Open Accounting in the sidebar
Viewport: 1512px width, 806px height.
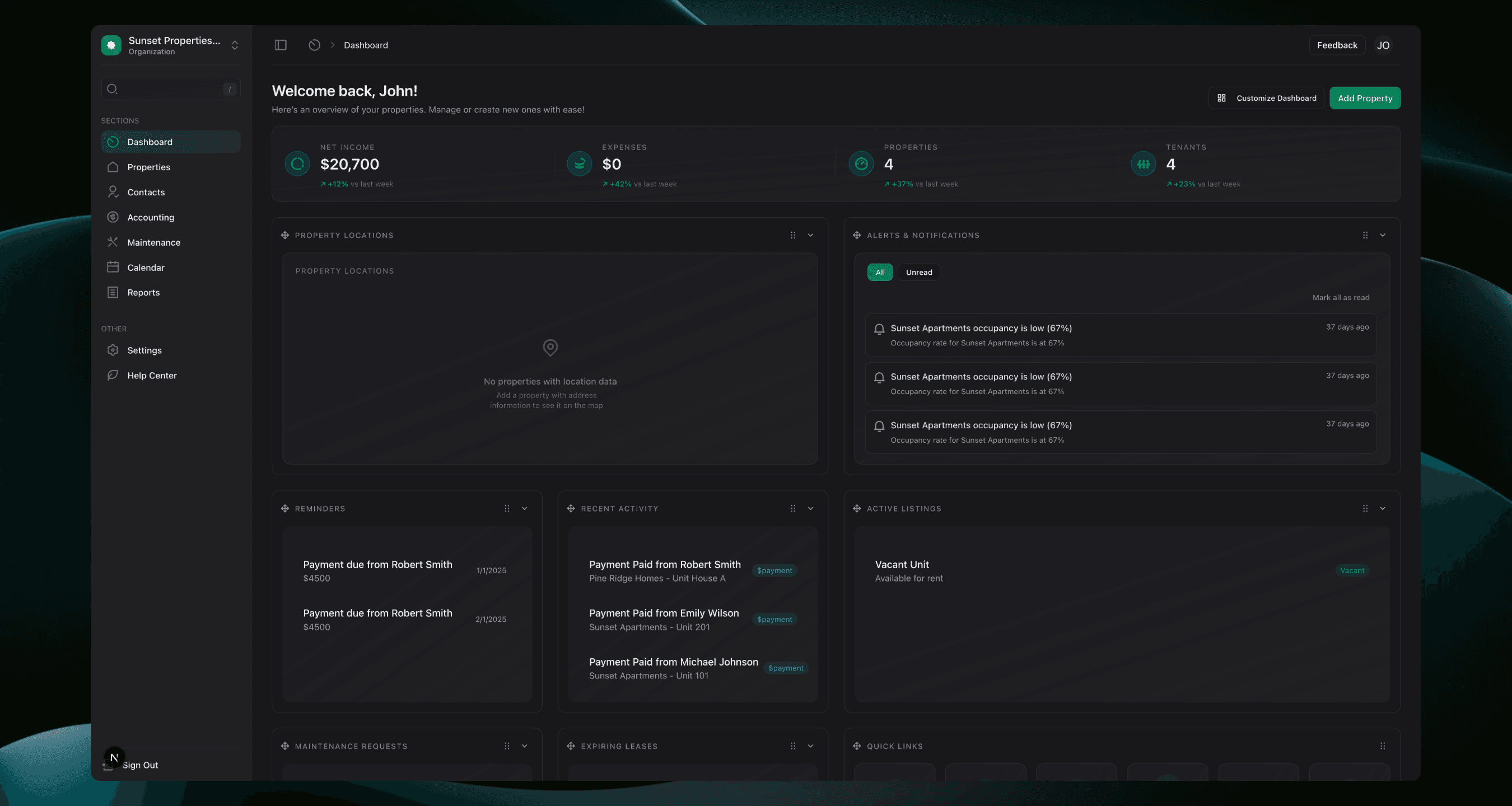coord(171,217)
